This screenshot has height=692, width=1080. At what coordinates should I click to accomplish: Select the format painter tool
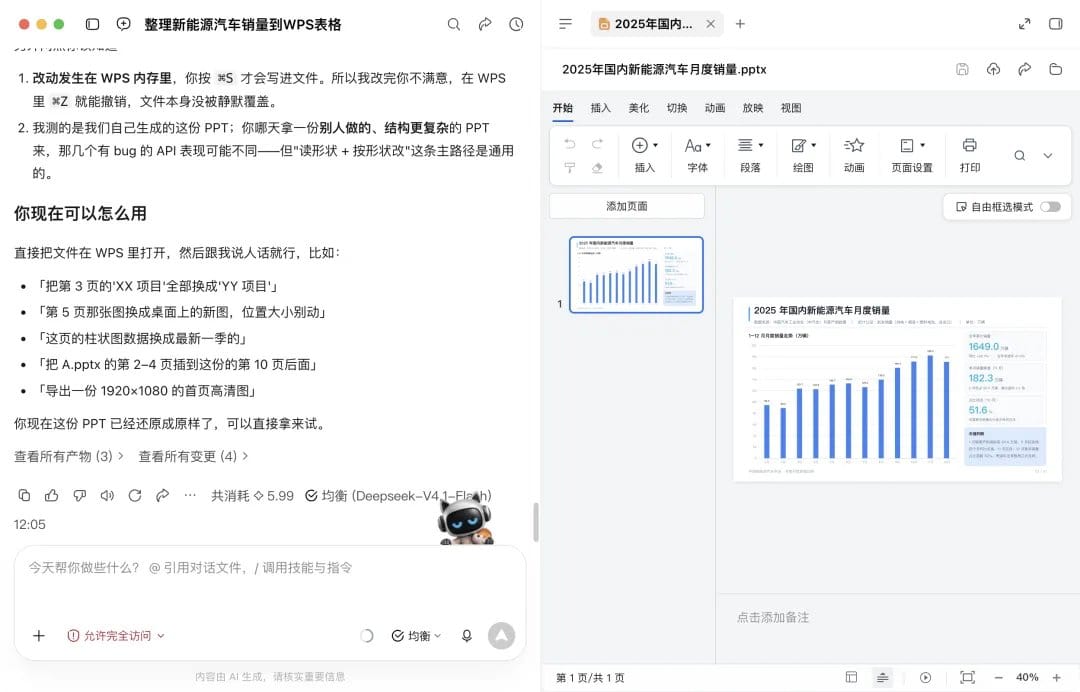pos(570,167)
